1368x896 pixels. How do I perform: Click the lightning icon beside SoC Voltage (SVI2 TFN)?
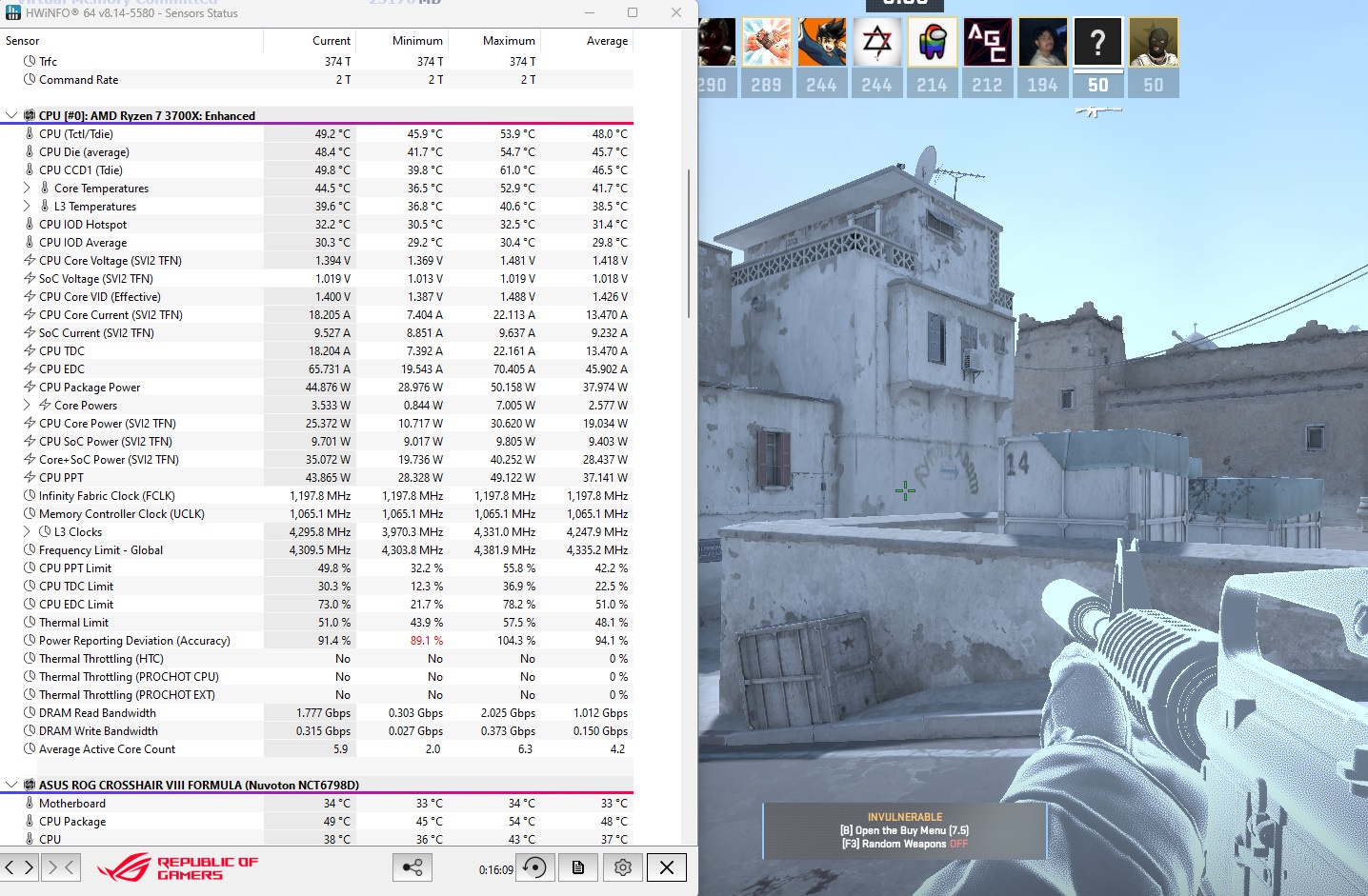30,279
